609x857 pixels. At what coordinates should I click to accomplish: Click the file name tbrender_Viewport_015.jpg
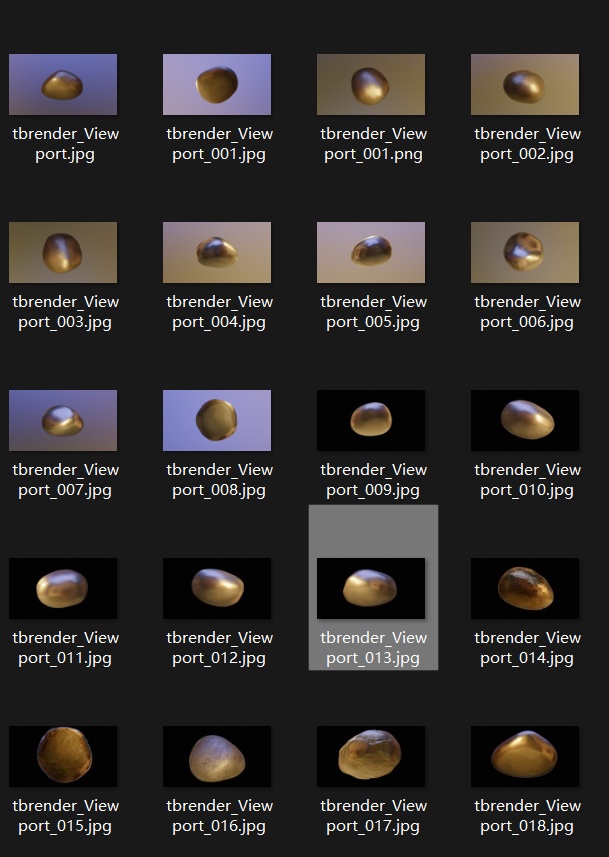(65, 815)
